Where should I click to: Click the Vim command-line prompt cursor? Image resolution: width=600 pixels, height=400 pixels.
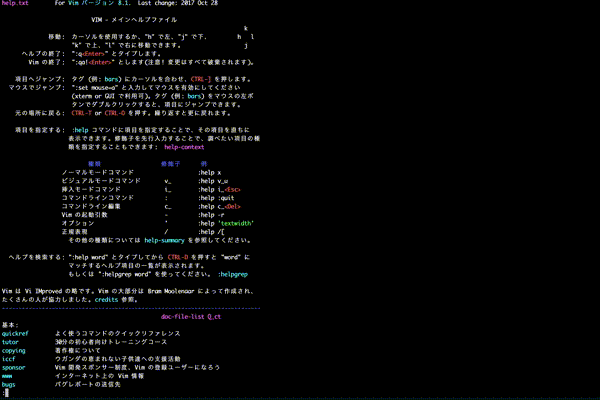click(7, 393)
